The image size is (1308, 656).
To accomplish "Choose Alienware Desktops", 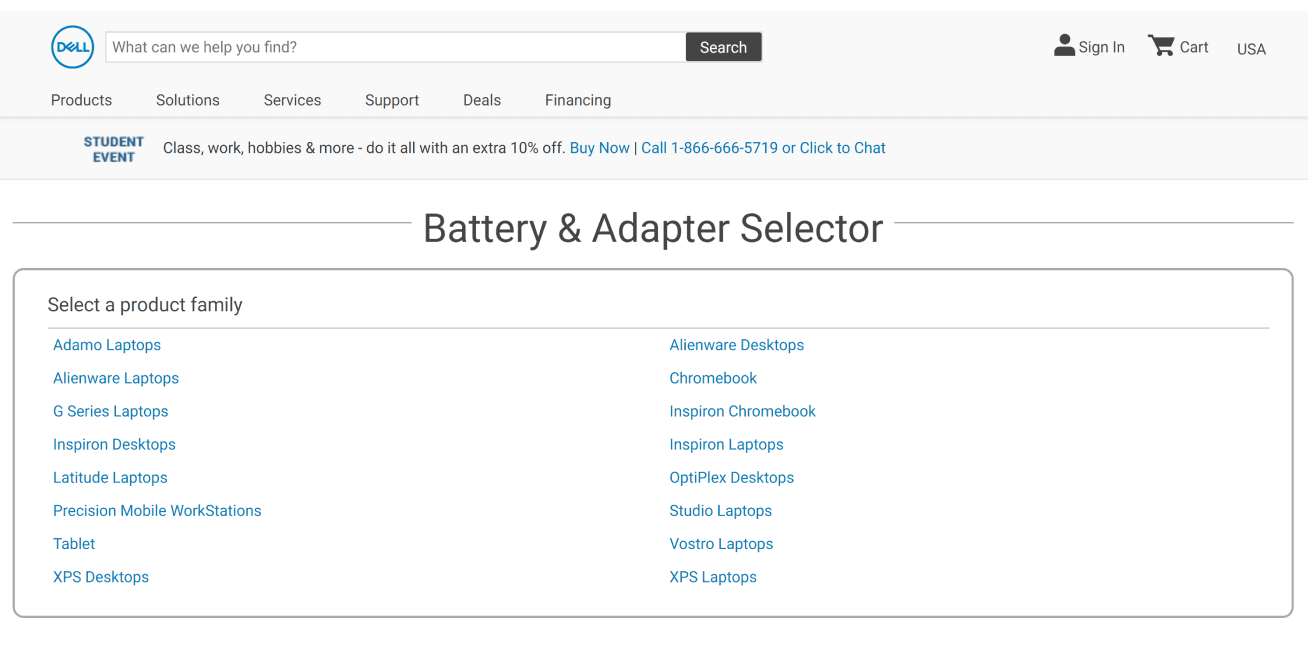I will 737,345.
